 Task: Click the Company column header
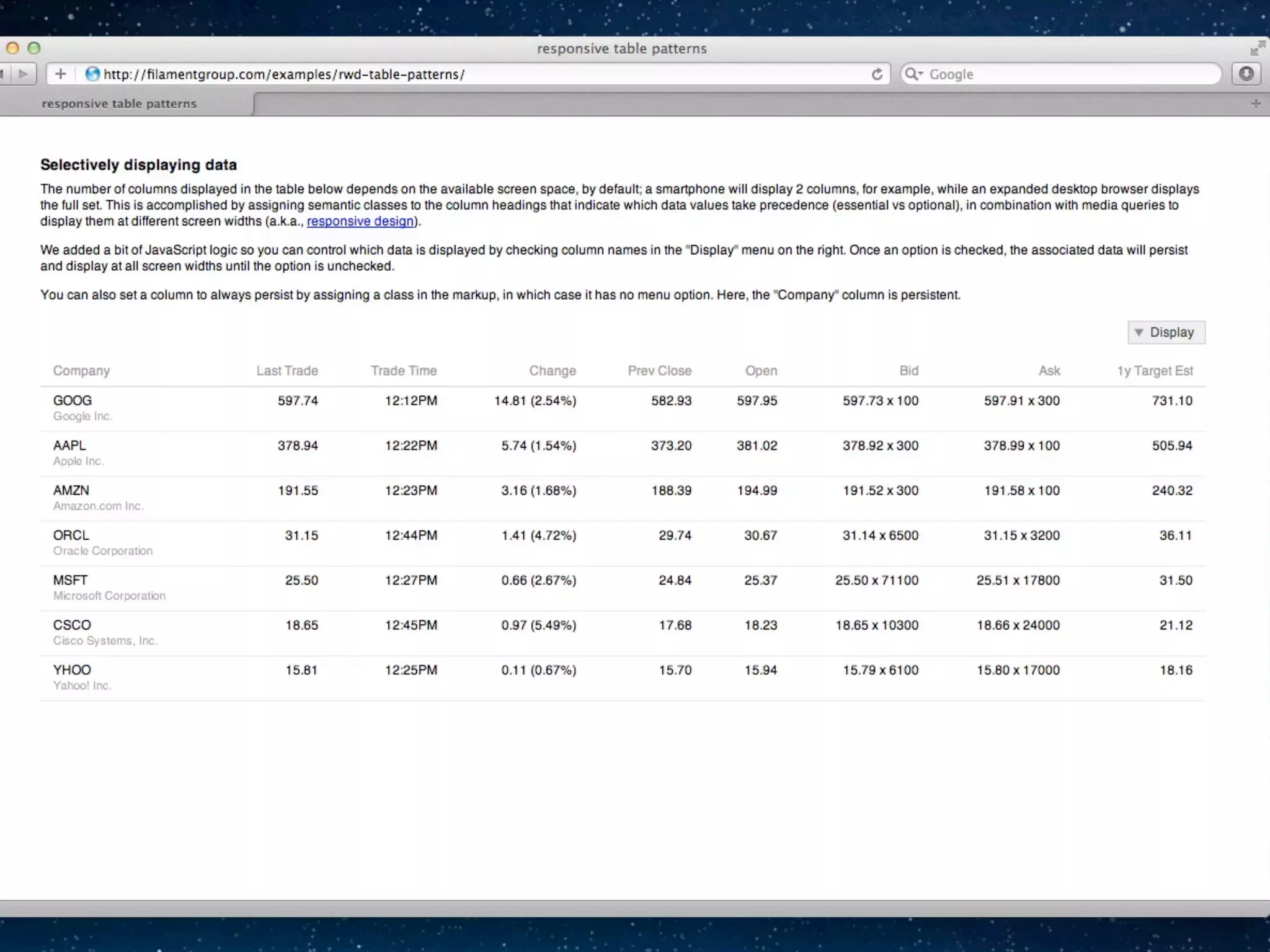pyautogui.click(x=81, y=371)
